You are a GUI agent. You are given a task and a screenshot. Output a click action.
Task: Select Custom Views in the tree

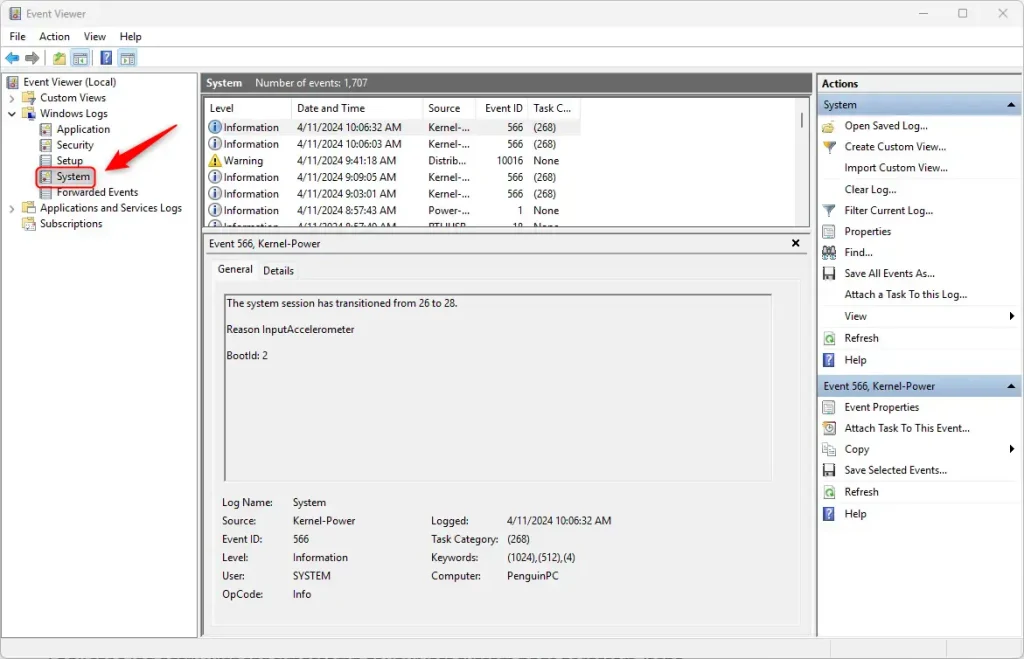72,97
